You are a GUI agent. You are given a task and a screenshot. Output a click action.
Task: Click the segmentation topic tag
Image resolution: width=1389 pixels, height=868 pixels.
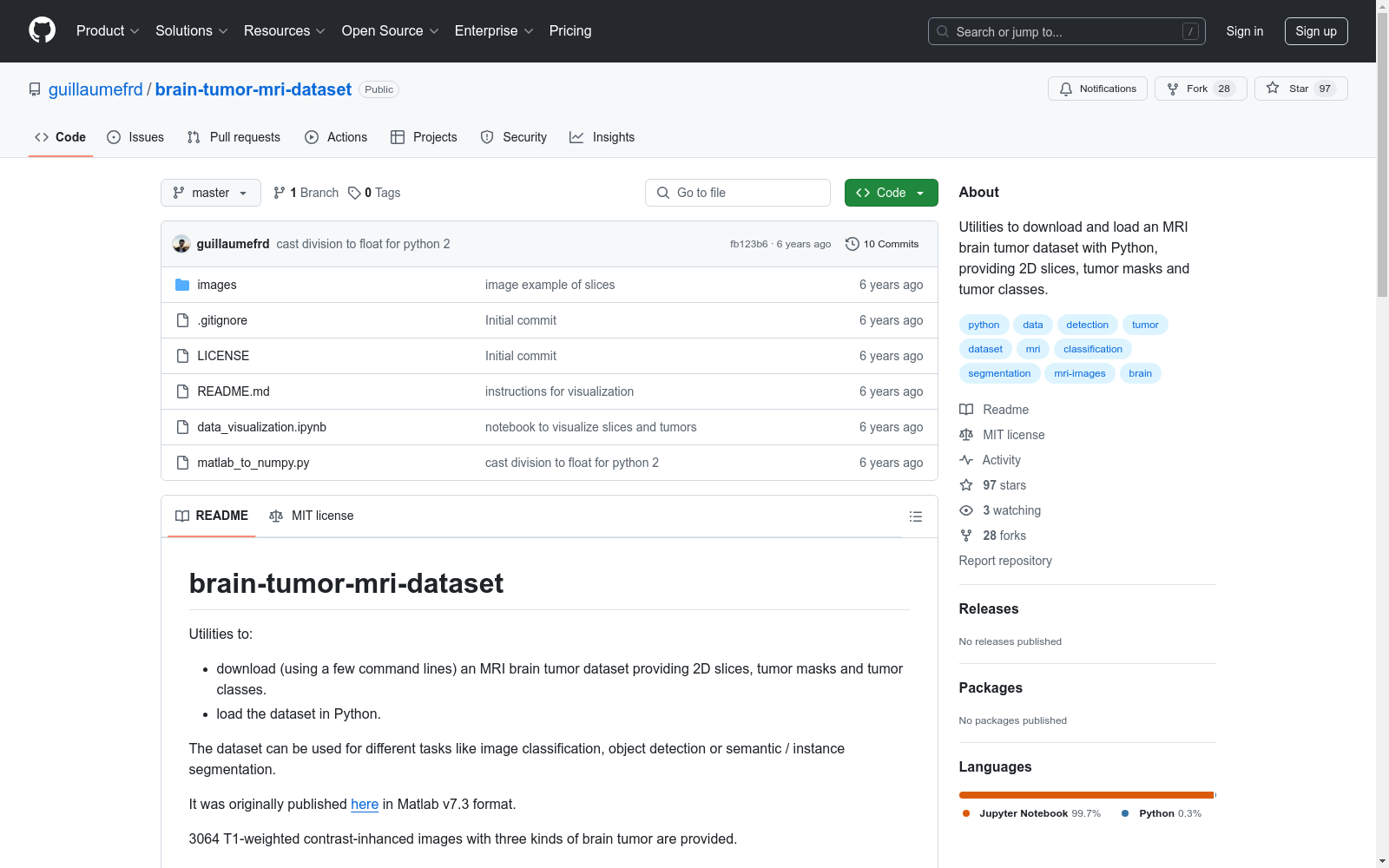(x=999, y=373)
